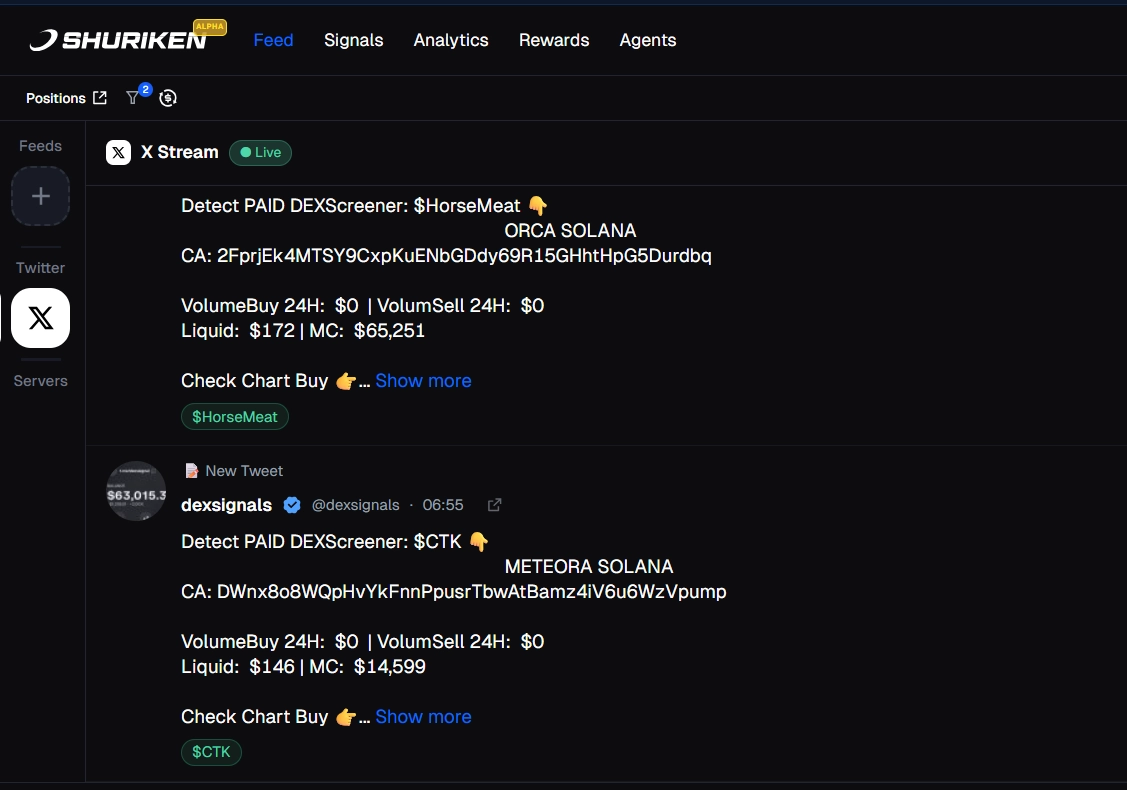Click the @dexsignals username handle
This screenshot has height=790, width=1127.
pos(356,505)
